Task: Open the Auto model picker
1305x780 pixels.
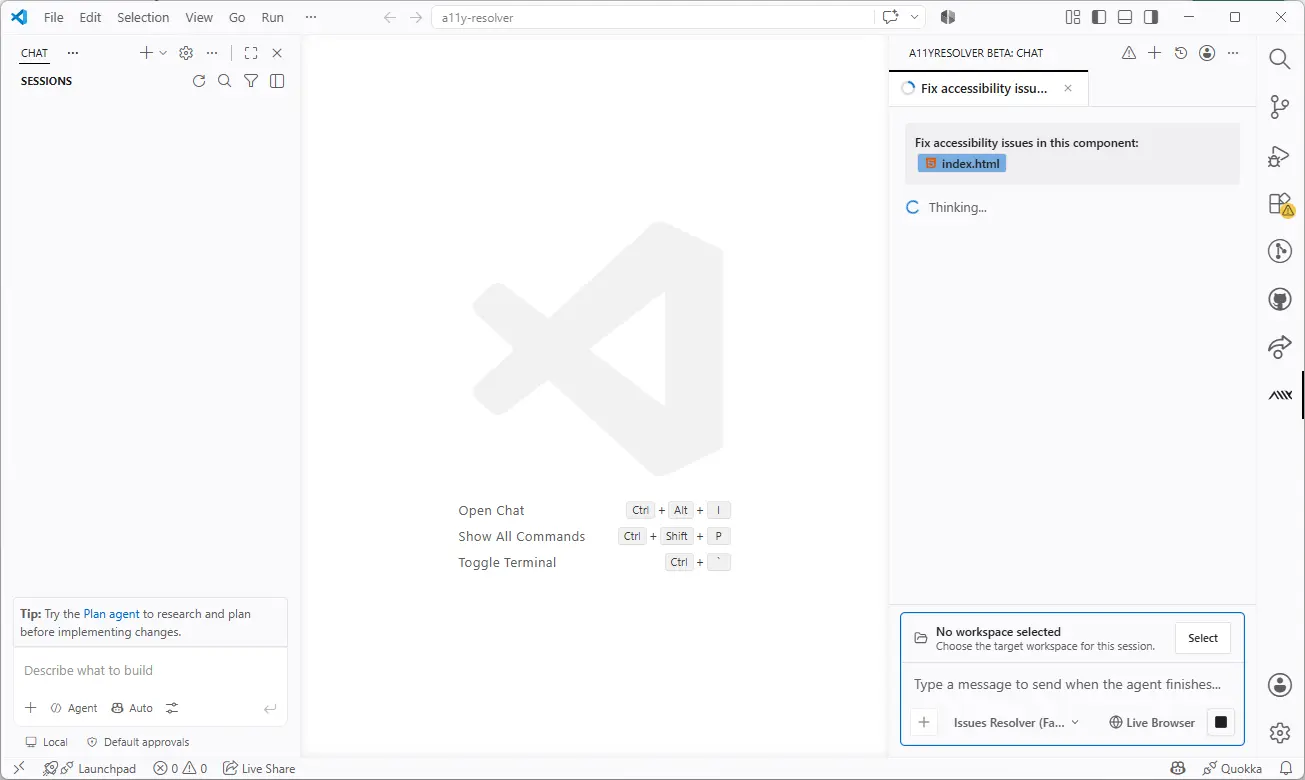Action: click(132, 708)
